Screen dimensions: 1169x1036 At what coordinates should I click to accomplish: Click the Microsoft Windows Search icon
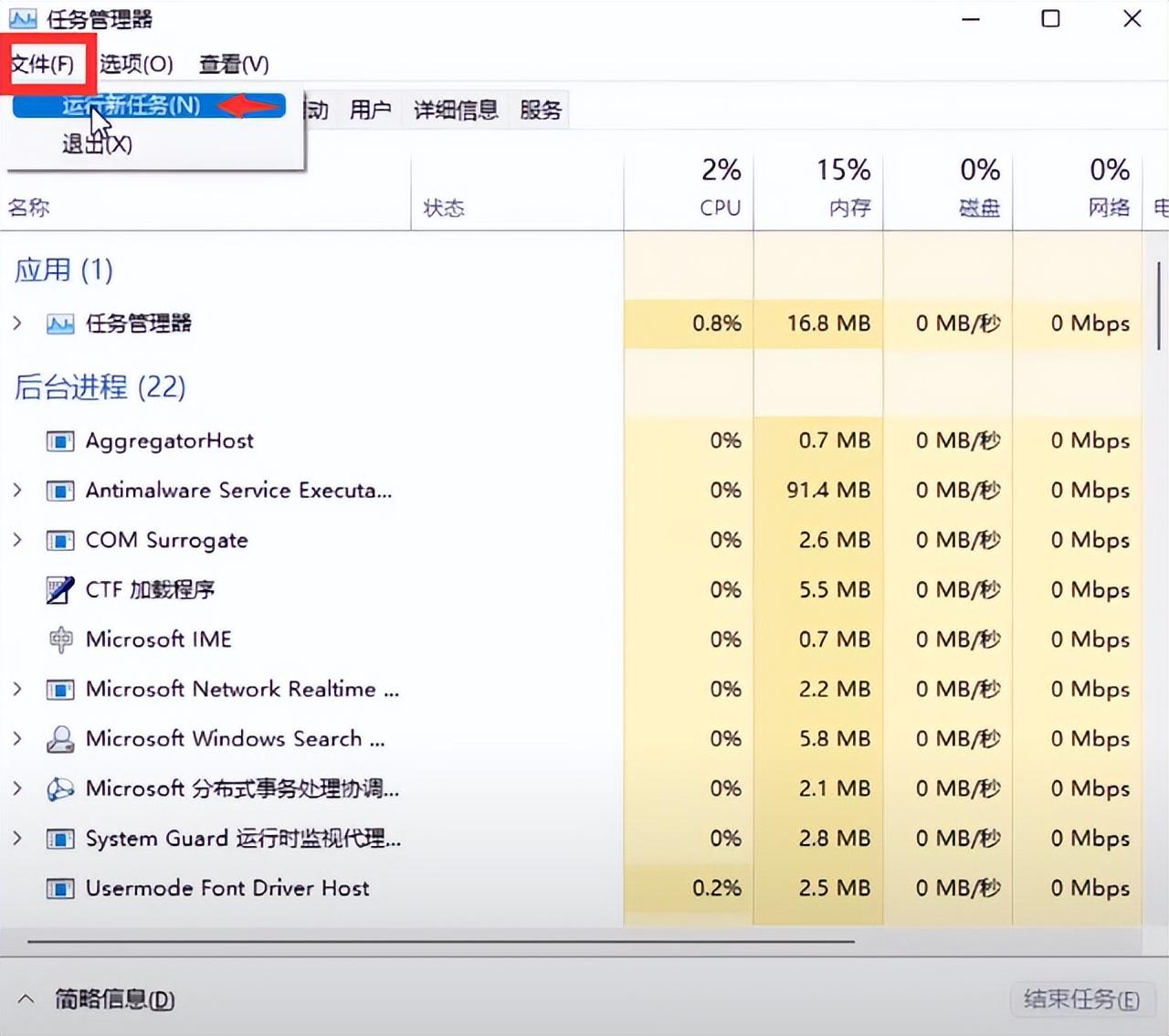[60, 739]
